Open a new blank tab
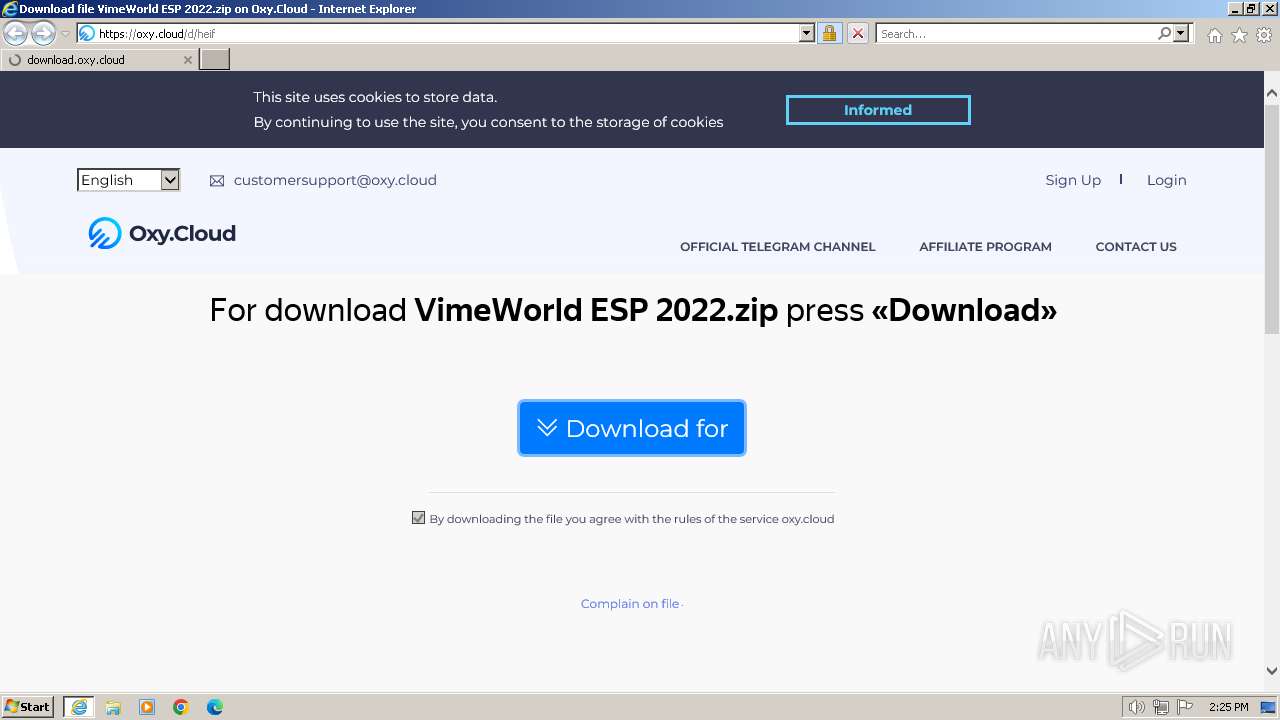Image resolution: width=1280 pixels, height=720 pixels. [215, 60]
